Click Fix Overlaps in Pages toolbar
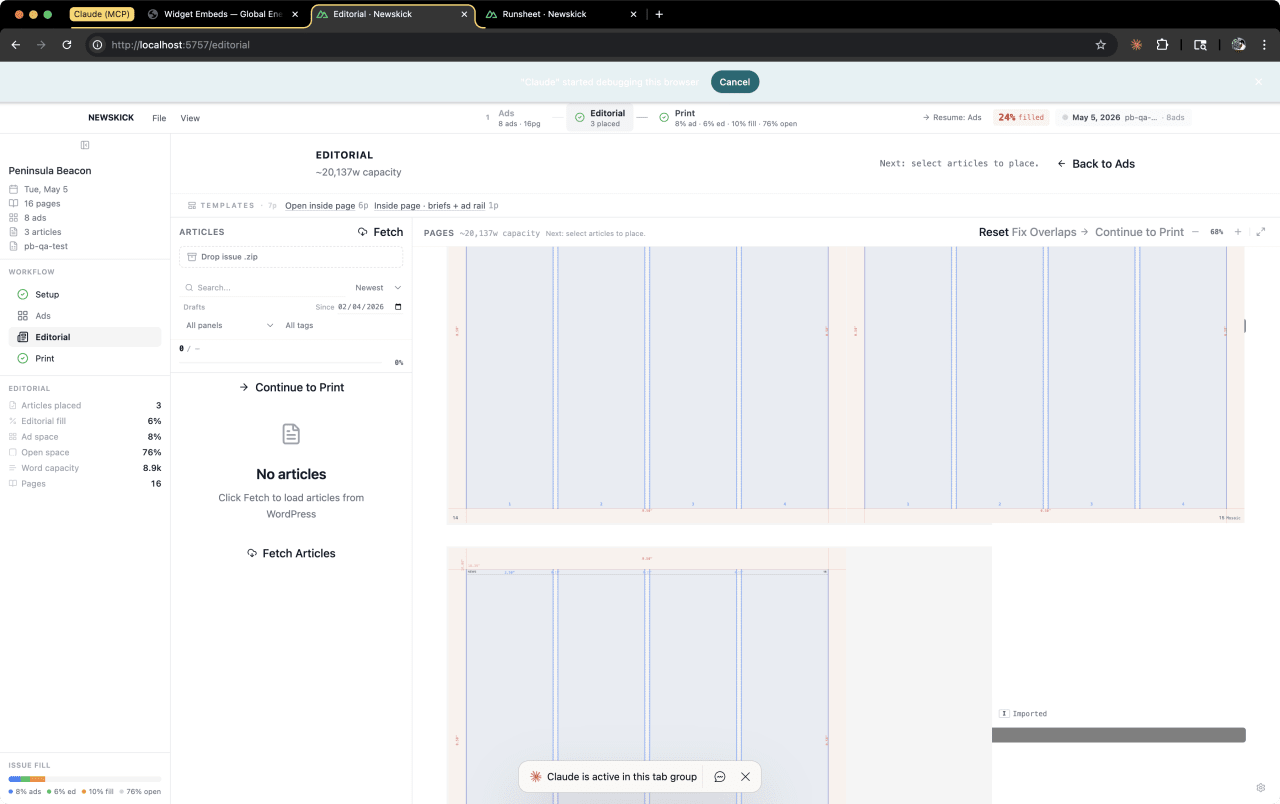The width and height of the screenshot is (1280, 804). coord(1044,232)
